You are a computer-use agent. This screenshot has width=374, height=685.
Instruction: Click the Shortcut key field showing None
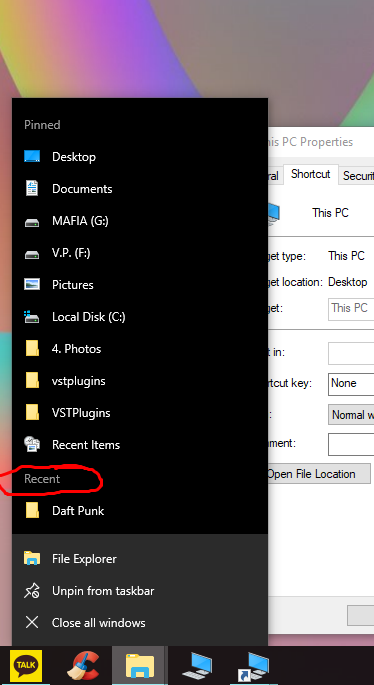tap(351, 384)
